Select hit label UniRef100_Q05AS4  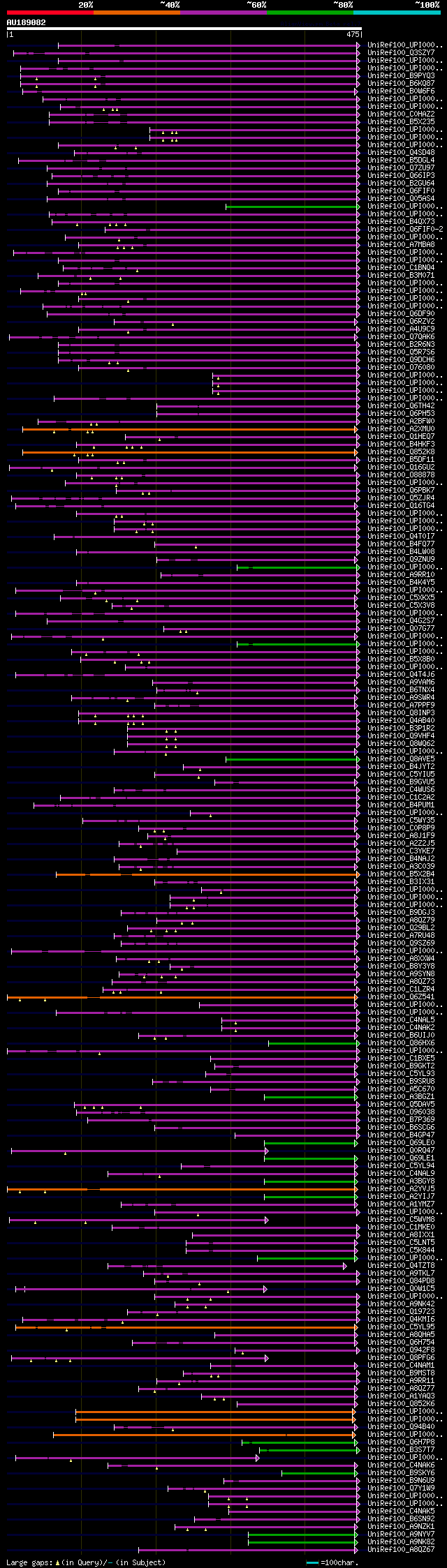click(x=401, y=198)
